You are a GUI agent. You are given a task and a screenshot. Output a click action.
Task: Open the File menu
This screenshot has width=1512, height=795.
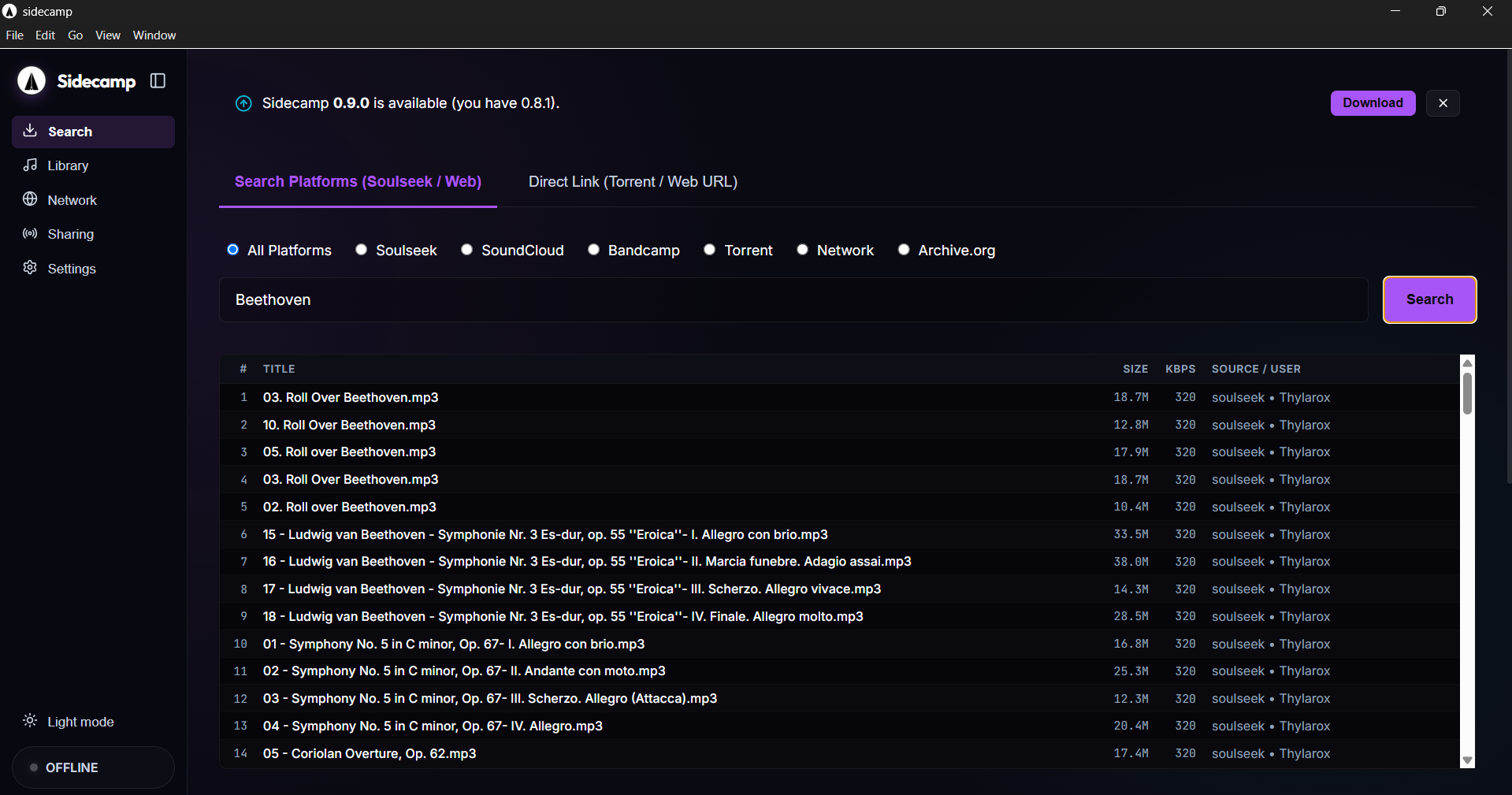point(14,35)
